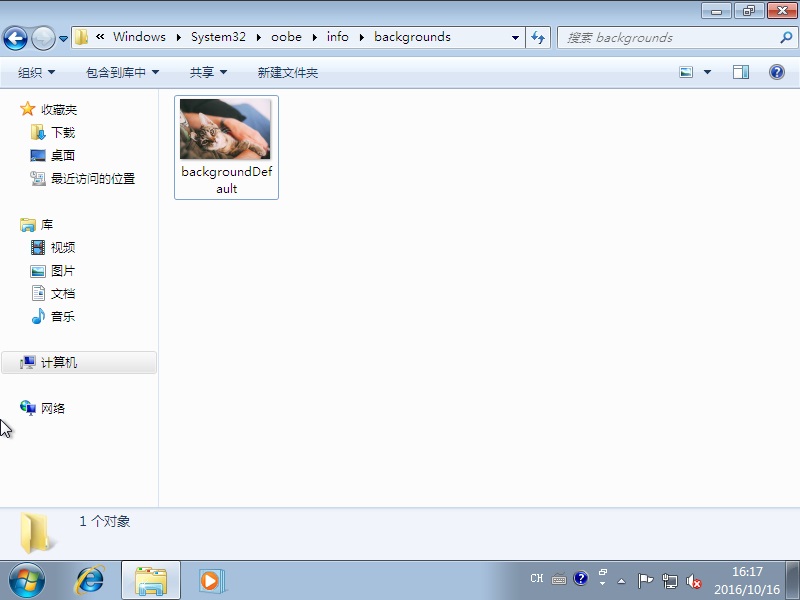Viewport: 800px width, 600px height.
Task: Open the 视频 library
Action: tap(63, 247)
